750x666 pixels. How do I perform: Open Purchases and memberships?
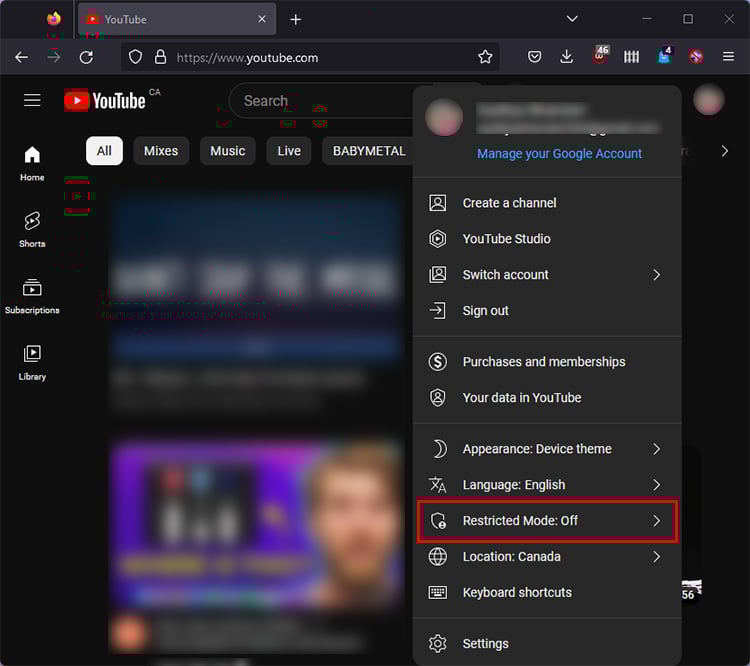tap(547, 362)
